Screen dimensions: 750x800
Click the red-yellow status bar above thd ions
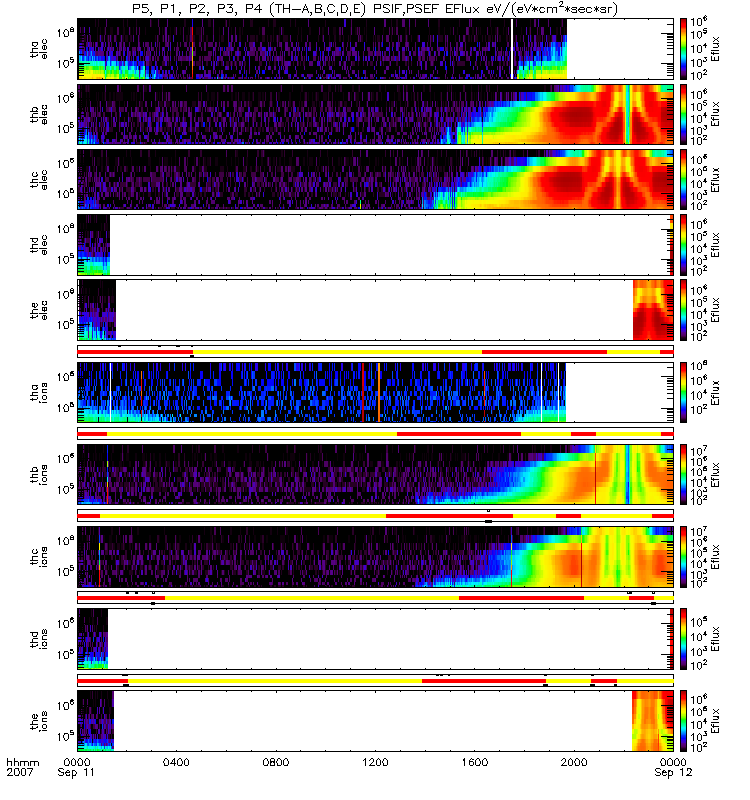coord(376,598)
